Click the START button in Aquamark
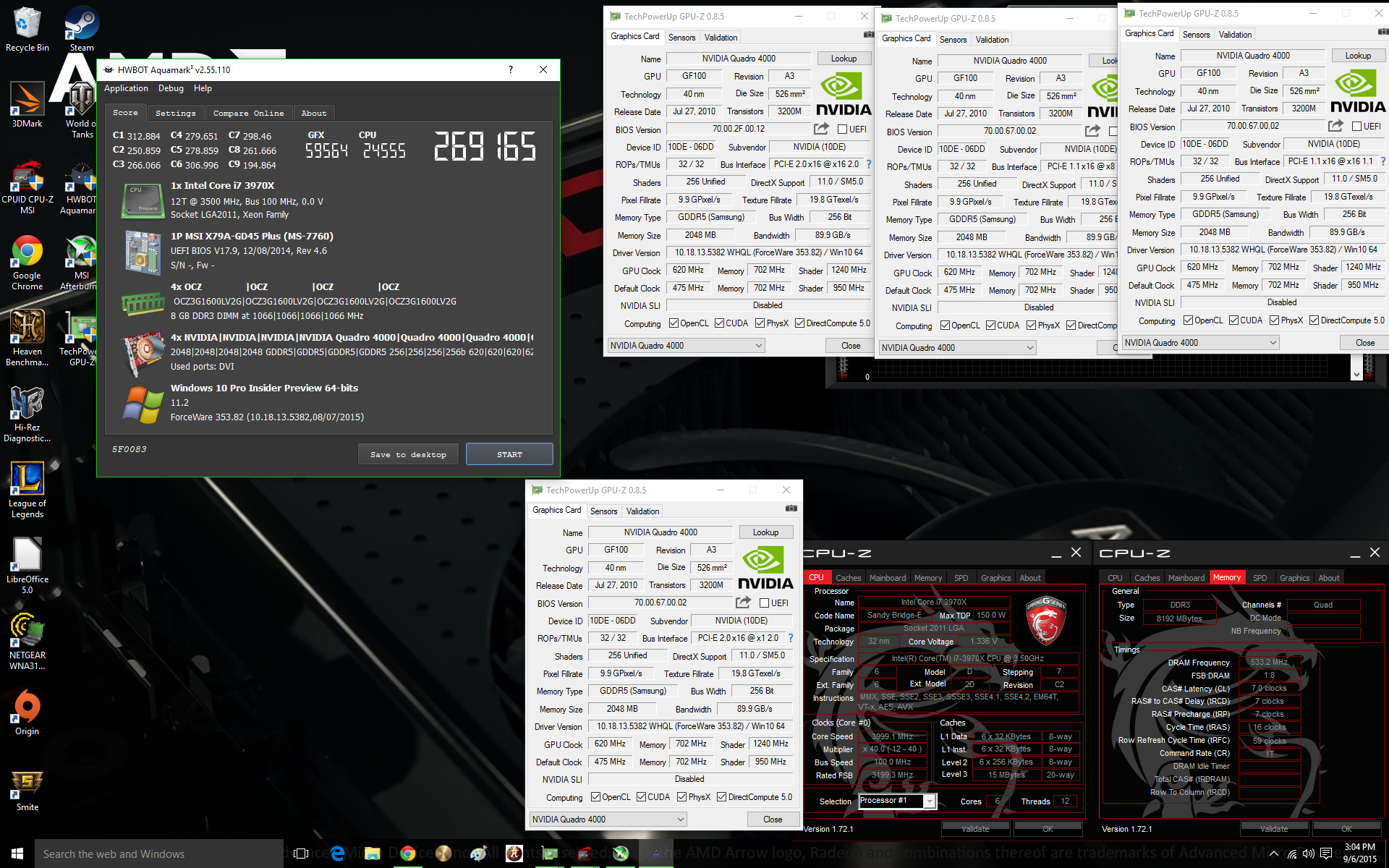Viewport: 1389px width, 868px height. 509,454
